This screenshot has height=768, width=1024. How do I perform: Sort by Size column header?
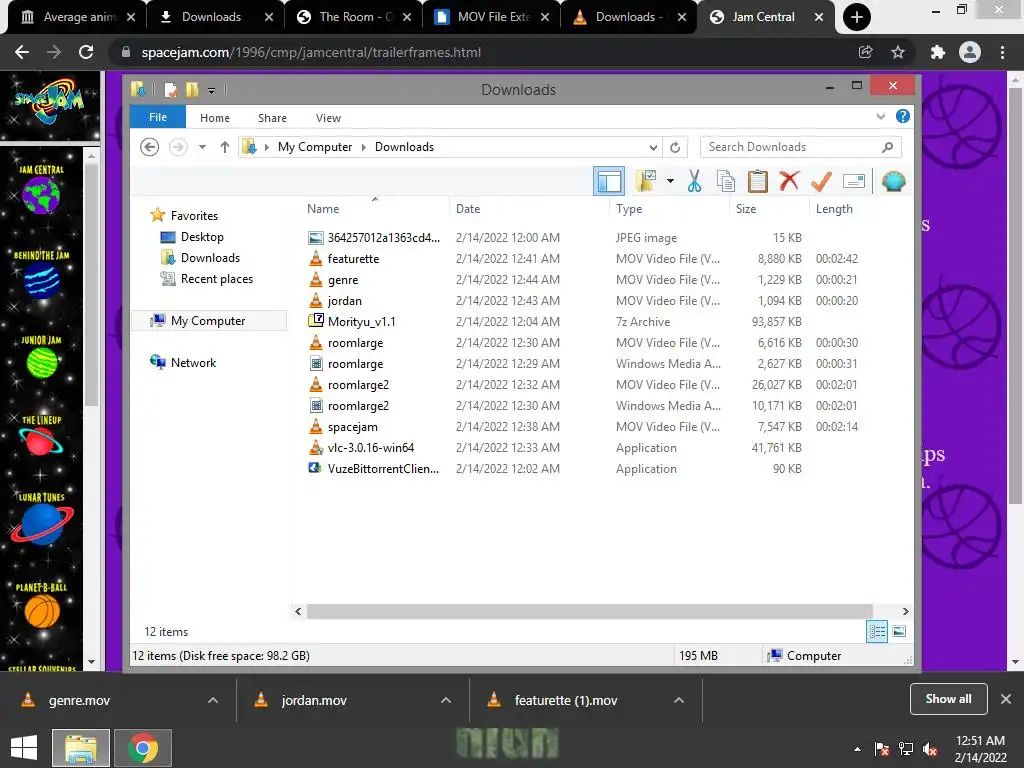point(746,209)
